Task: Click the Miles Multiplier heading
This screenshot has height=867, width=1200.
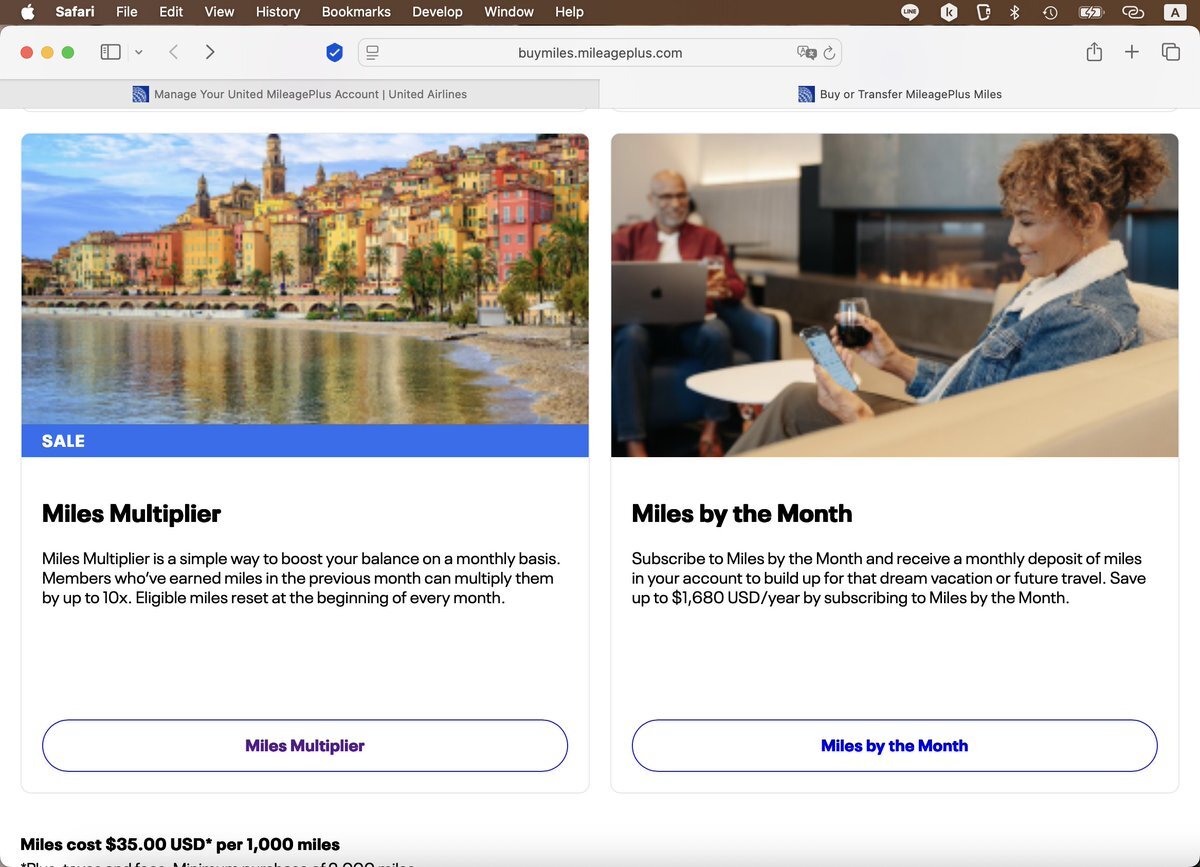Action: pos(131,514)
